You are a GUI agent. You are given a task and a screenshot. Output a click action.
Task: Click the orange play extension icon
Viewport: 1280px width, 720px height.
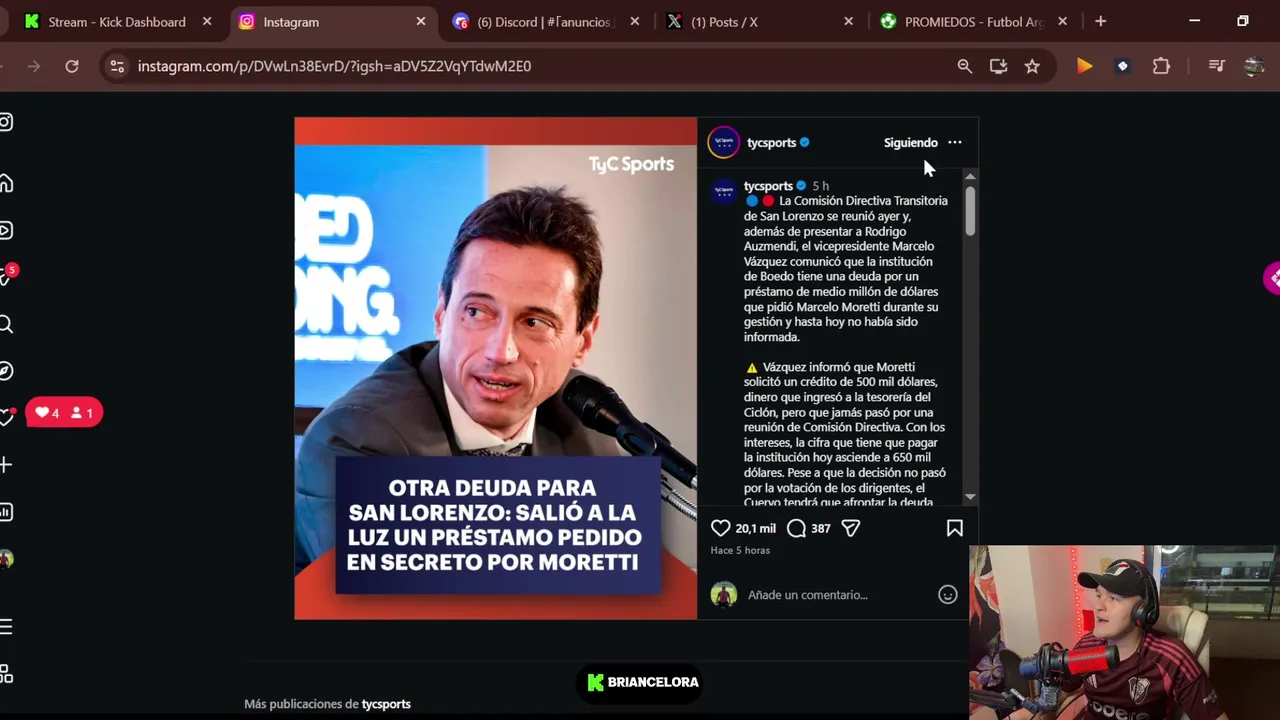1085,66
